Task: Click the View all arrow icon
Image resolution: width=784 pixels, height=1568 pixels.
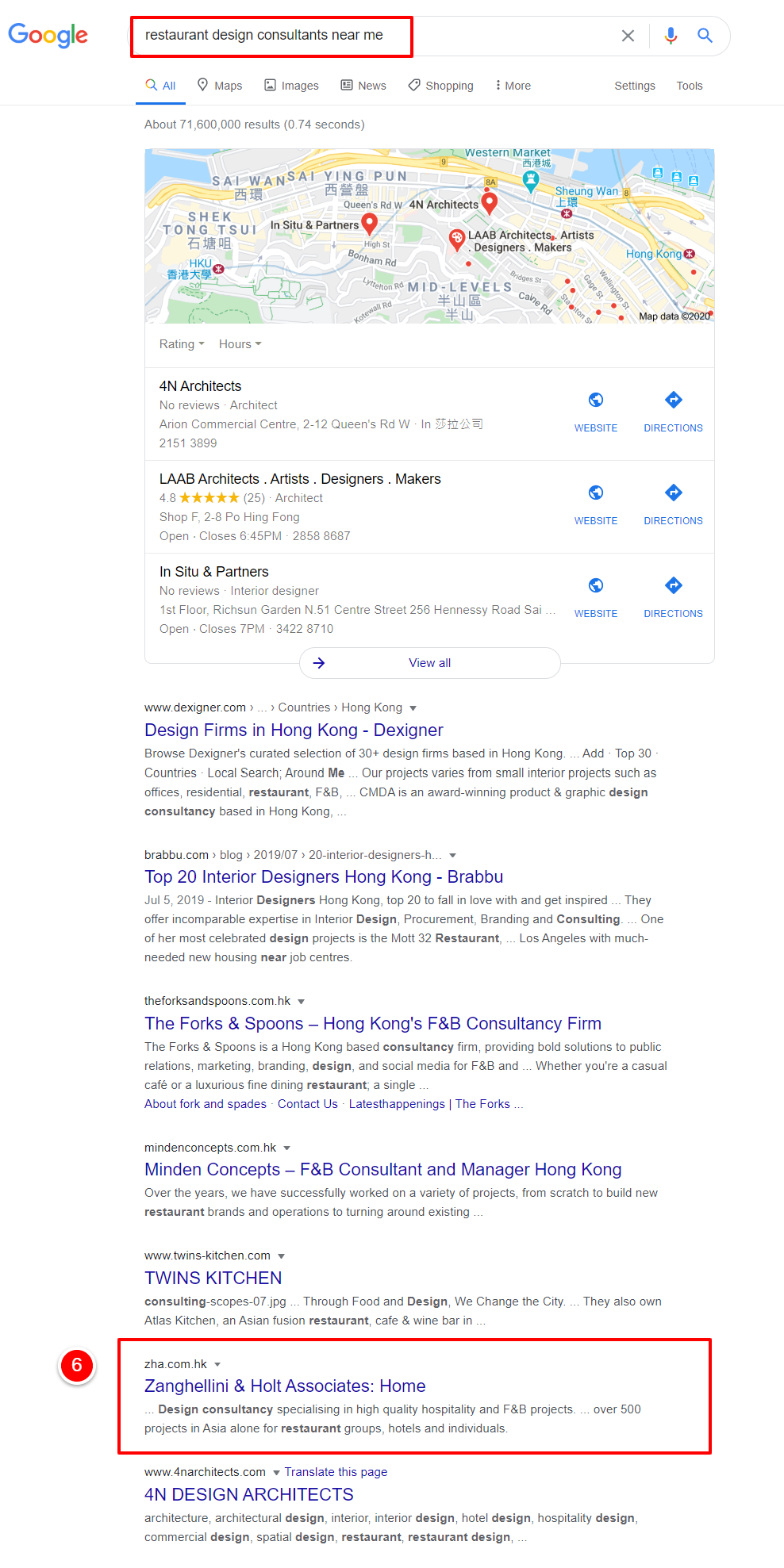Action: [319, 663]
